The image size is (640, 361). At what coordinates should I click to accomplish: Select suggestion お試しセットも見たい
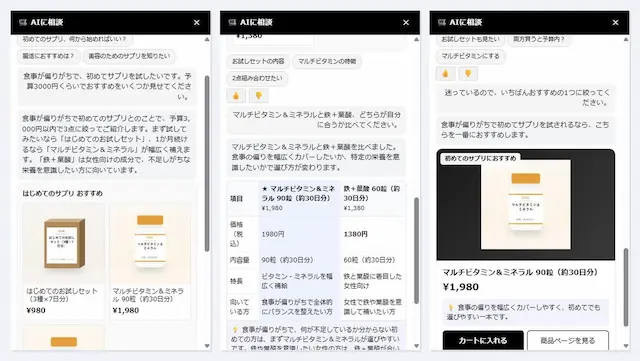(x=471, y=39)
